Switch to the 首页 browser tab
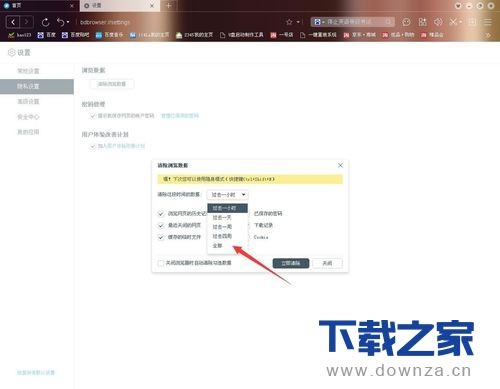This screenshot has height=389, width=500. click(x=38, y=6)
